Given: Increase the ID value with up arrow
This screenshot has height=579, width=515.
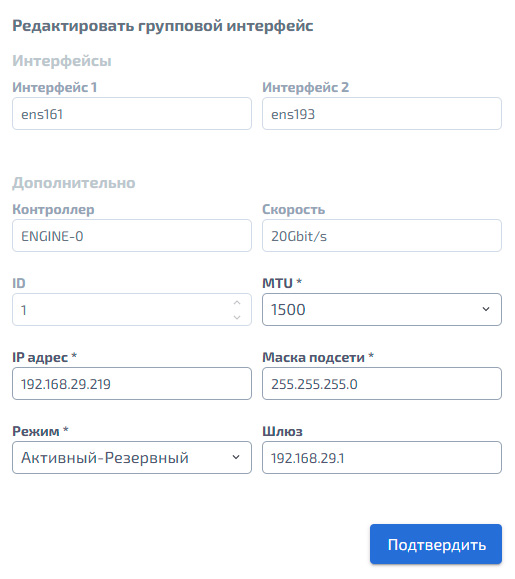Looking at the screenshot, I should point(237,303).
